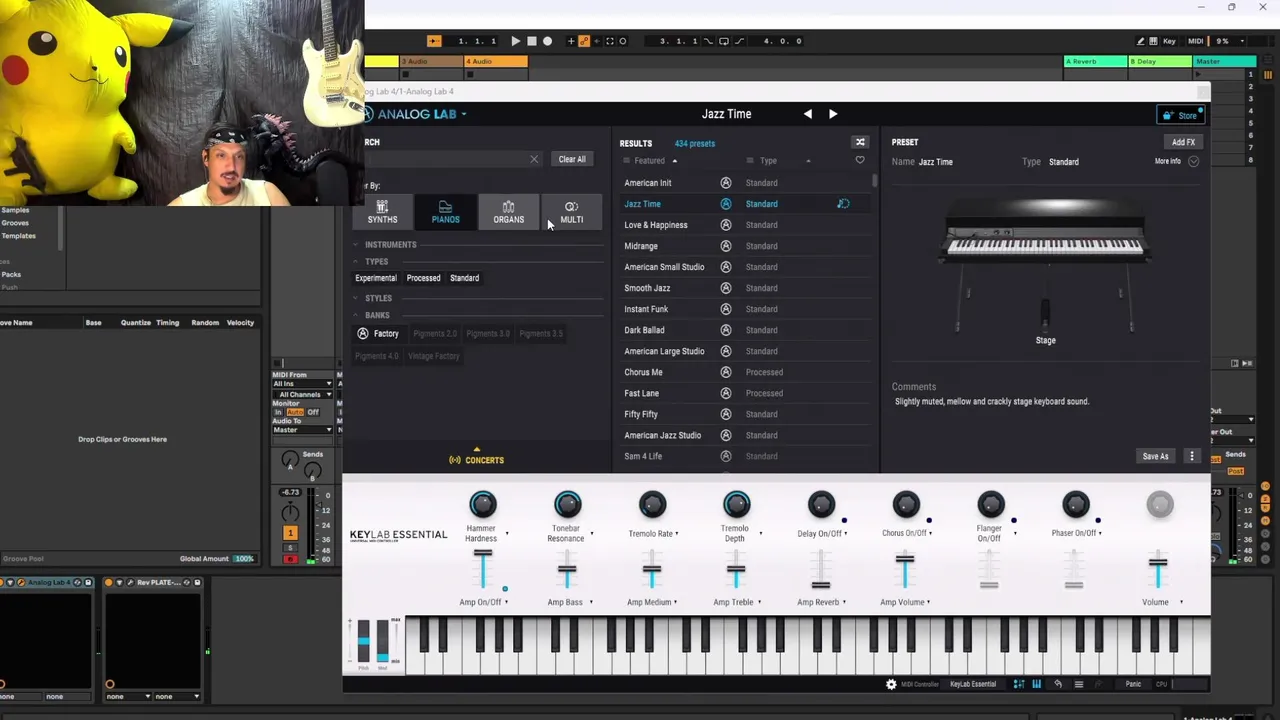Filter results by liked heart icon
1280x720 pixels.
860,160
